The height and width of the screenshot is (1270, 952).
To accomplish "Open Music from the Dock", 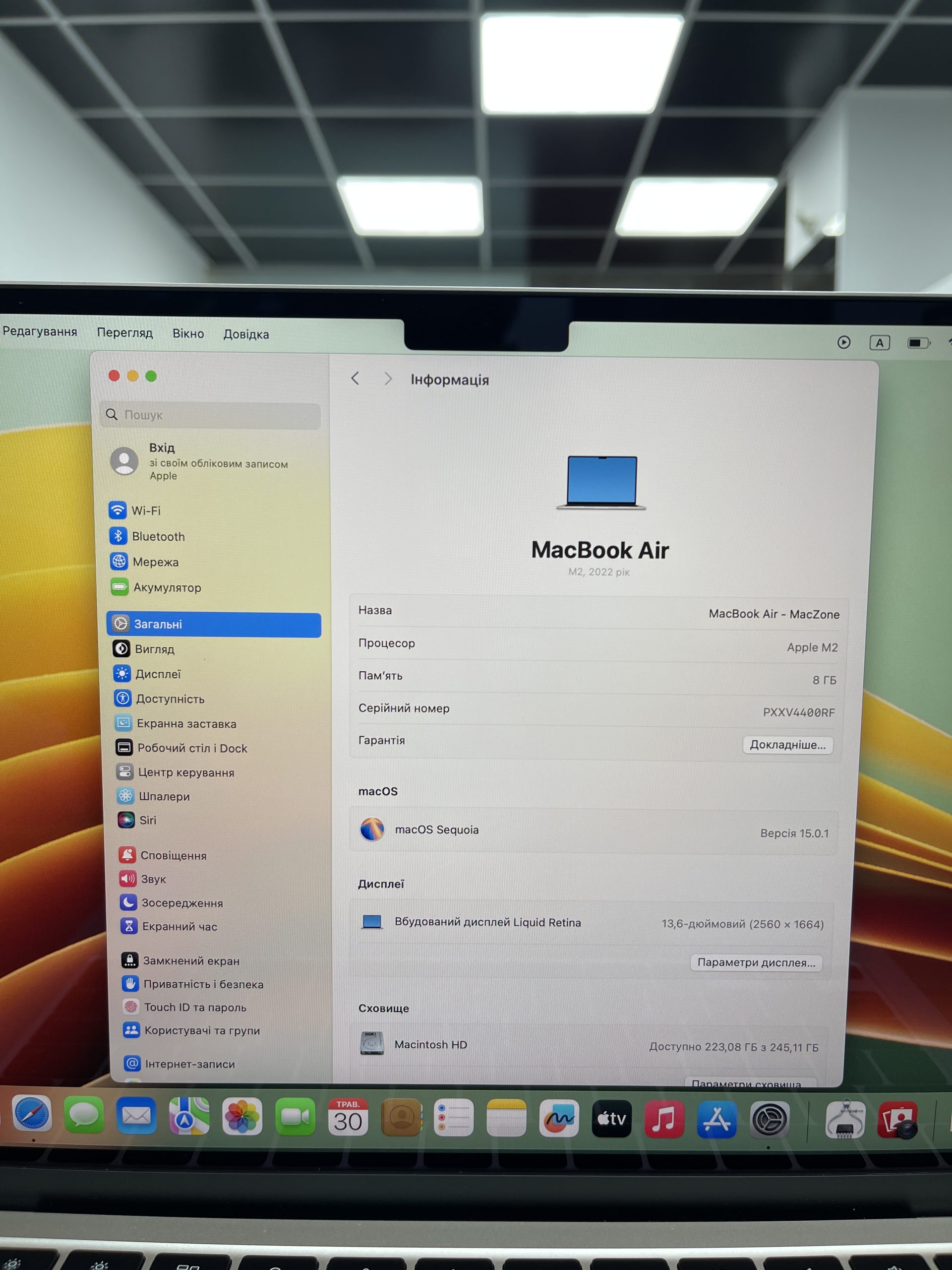I will (664, 1119).
